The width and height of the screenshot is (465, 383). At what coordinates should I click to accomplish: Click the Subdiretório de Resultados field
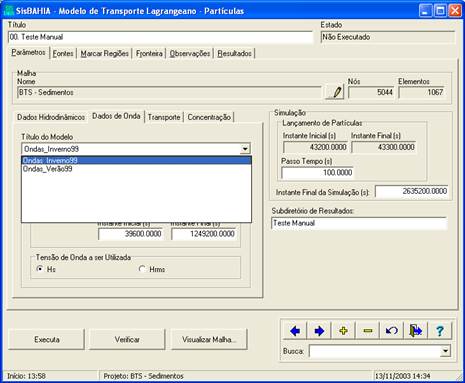coord(359,223)
